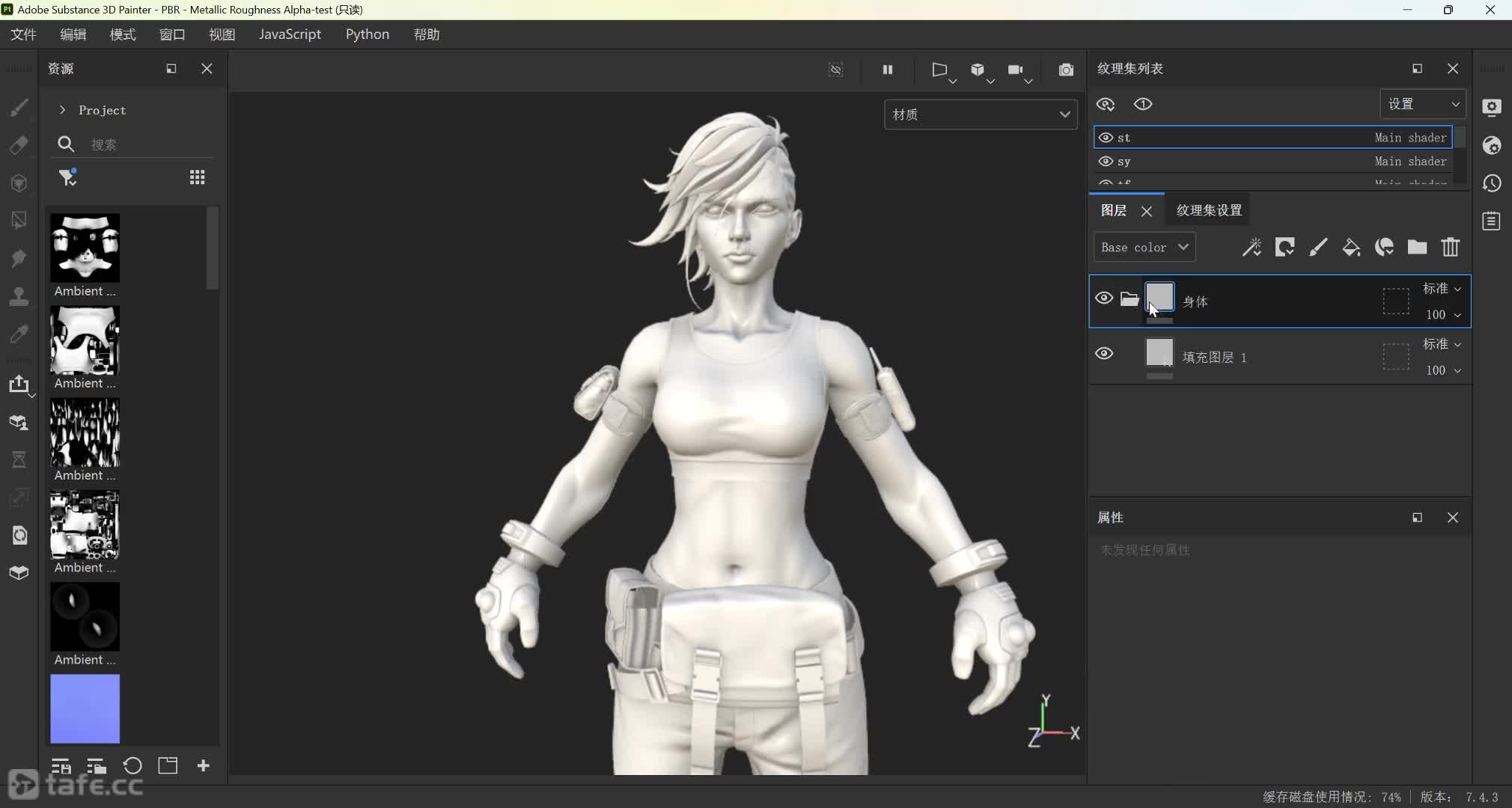Click the open-box icon on left sidebar
The image size is (1512, 808).
tap(19, 572)
